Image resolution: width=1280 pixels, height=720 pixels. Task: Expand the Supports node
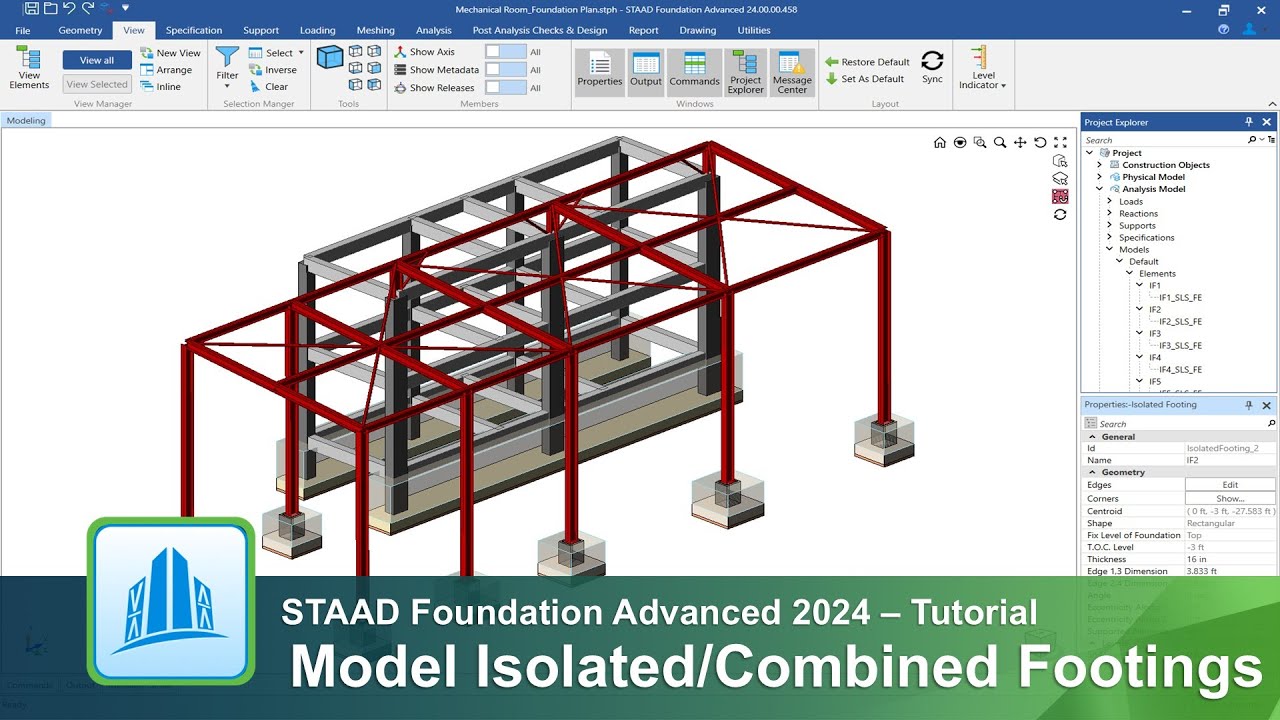tap(1109, 225)
